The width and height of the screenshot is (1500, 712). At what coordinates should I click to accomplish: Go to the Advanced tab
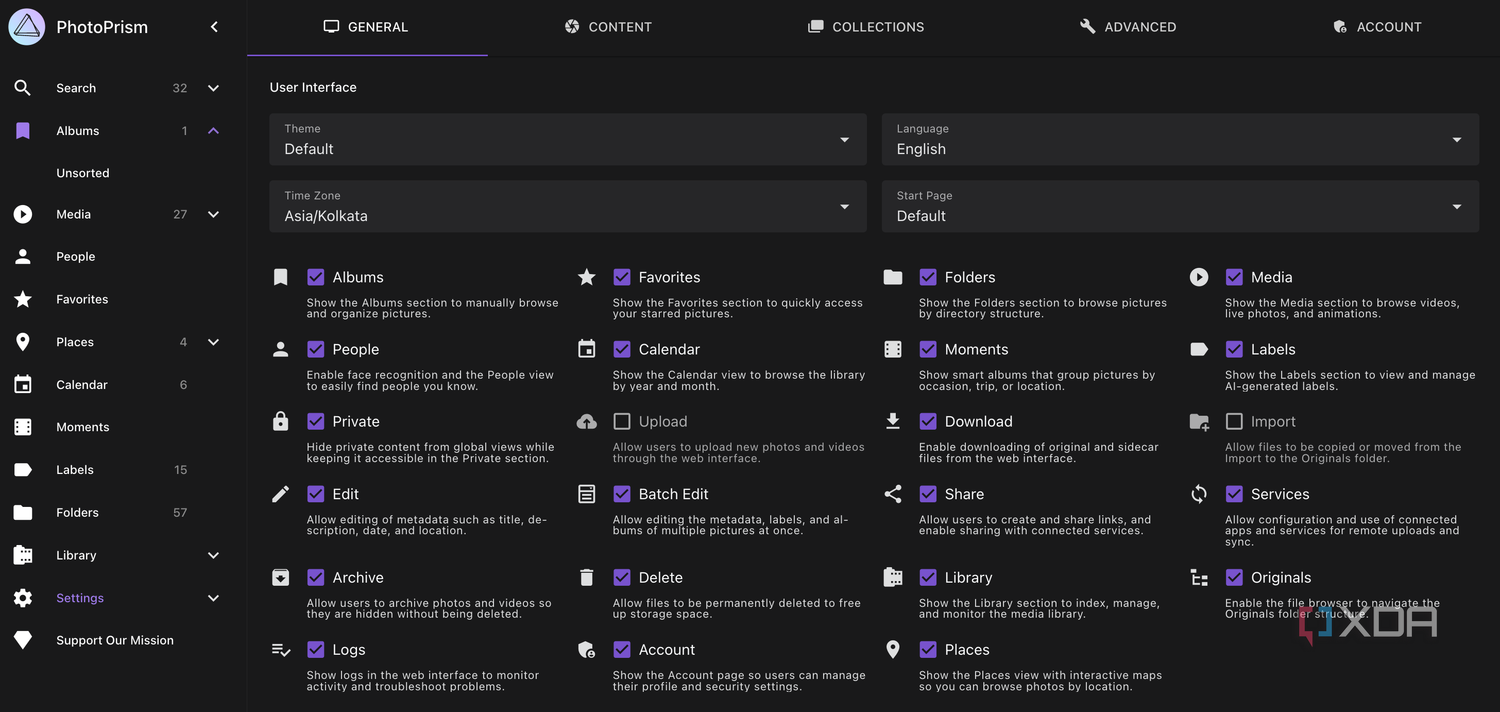[1128, 27]
